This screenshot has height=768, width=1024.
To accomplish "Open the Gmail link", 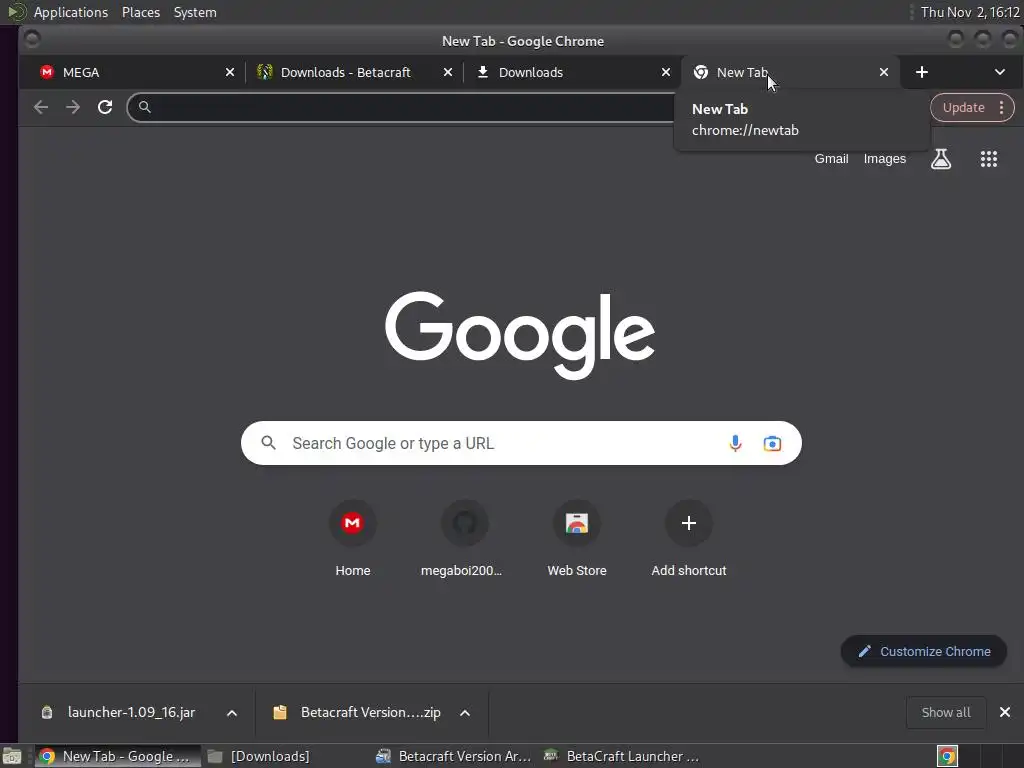I will 831,159.
